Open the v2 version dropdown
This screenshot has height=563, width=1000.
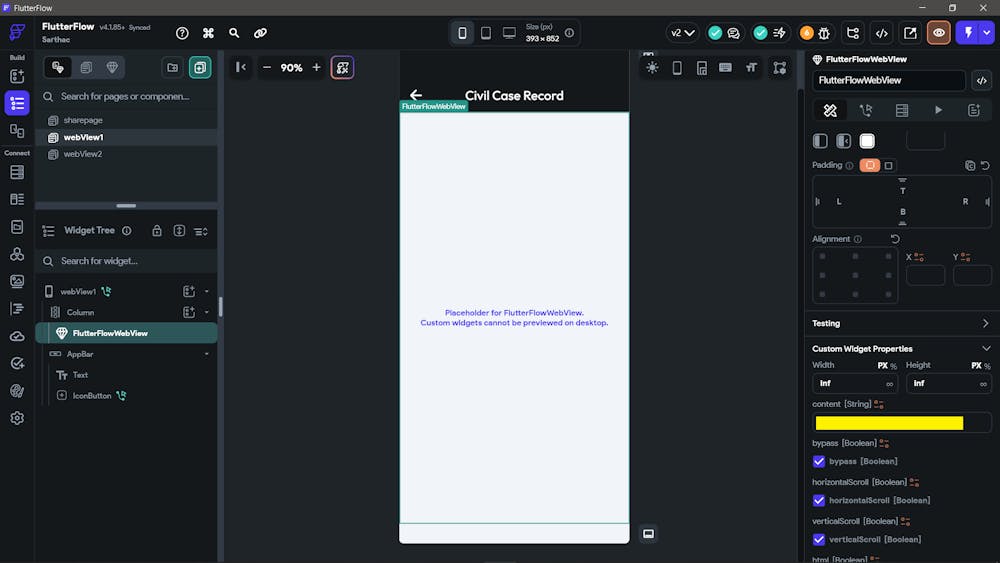(x=683, y=33)
